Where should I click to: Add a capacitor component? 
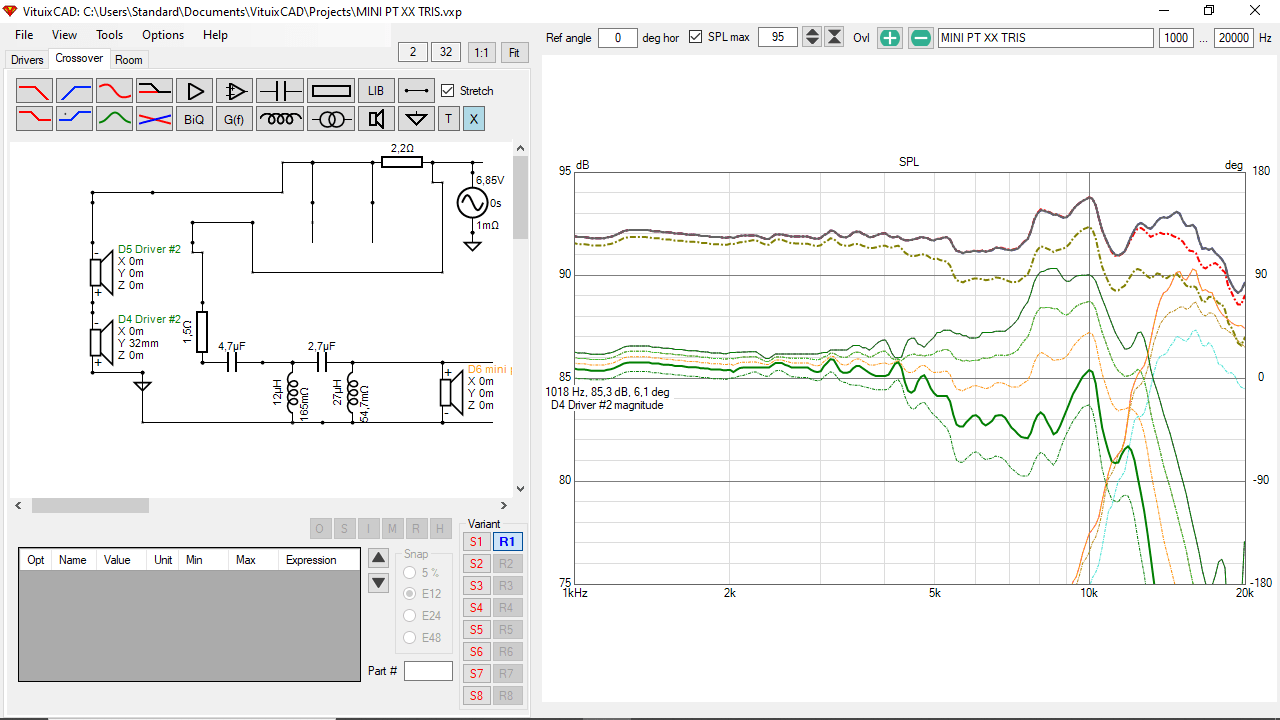pos(280,91)
